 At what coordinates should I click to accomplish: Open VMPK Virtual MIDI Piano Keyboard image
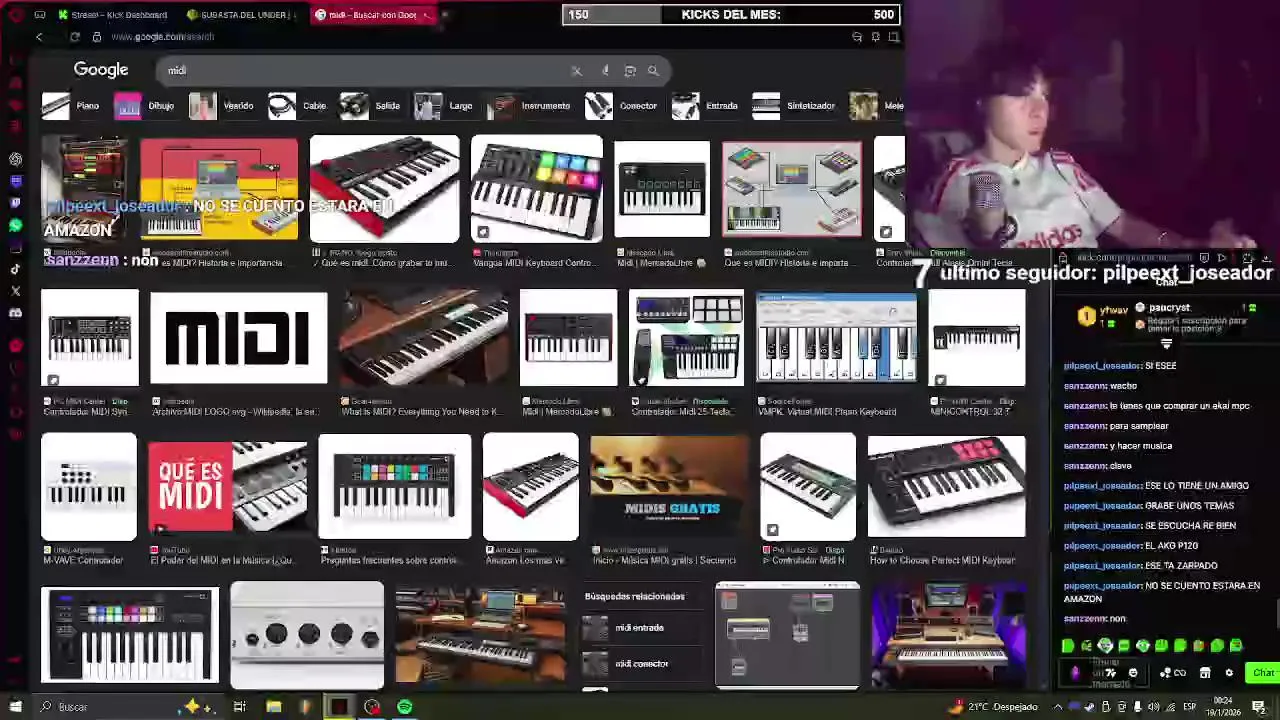point(837,338)
